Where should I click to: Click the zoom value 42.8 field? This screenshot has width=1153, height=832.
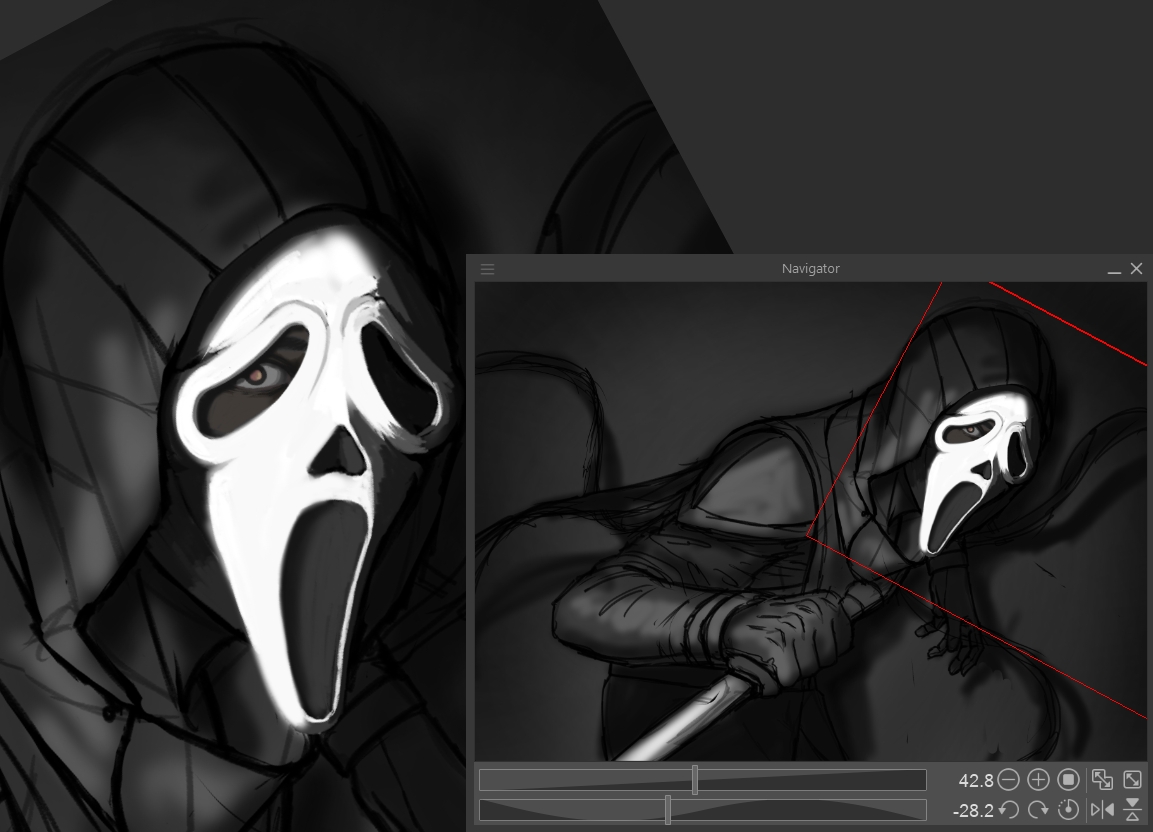pyautogui.click(x=975, y=780)
